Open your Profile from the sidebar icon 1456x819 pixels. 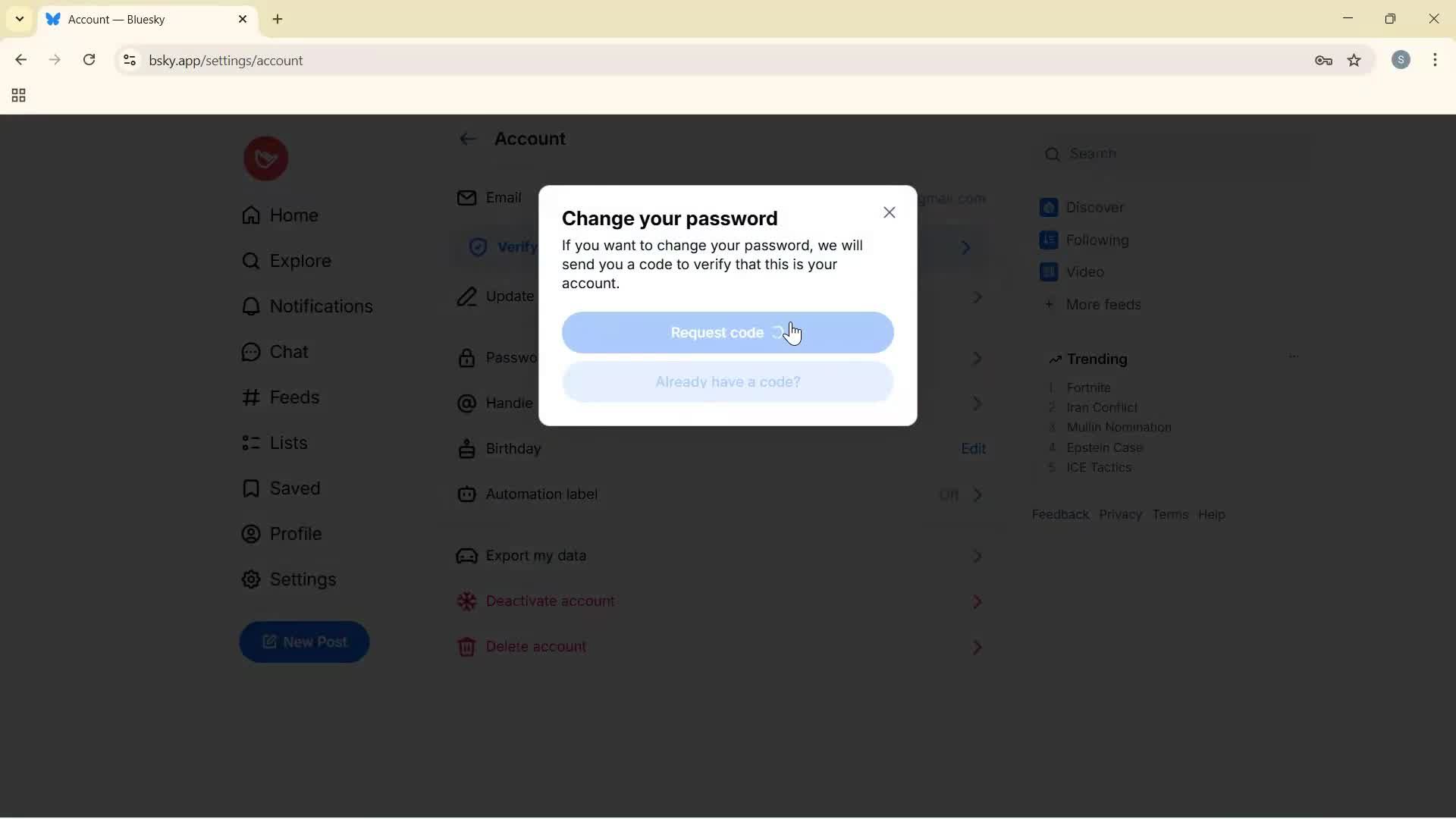point(250,534)
